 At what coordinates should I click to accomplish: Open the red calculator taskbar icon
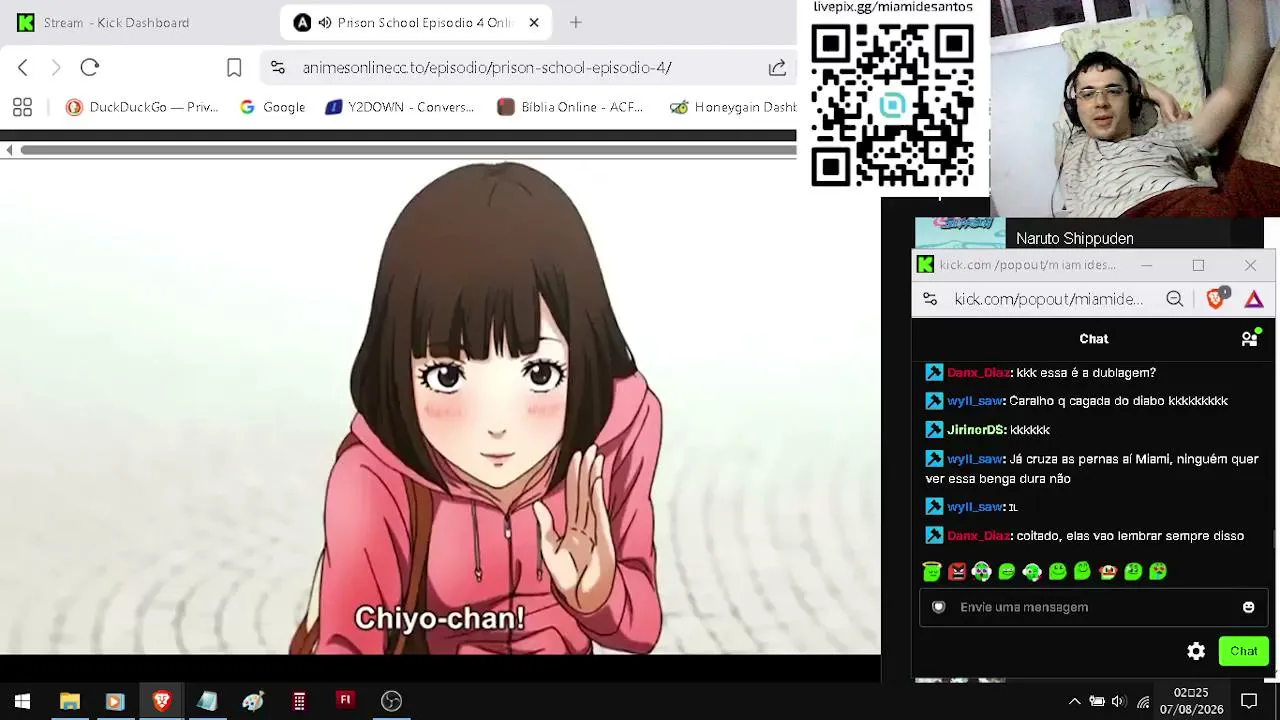[x=299, y=701]
